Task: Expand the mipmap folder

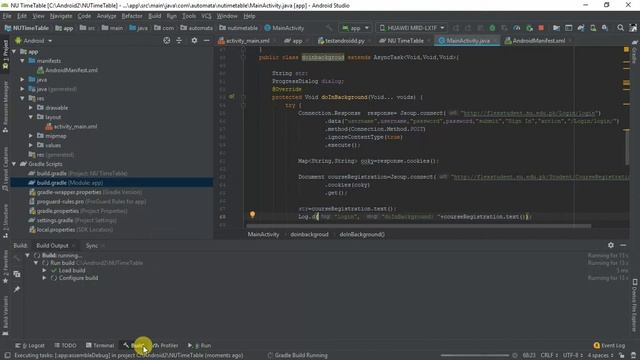Action: tap(31, 136)
